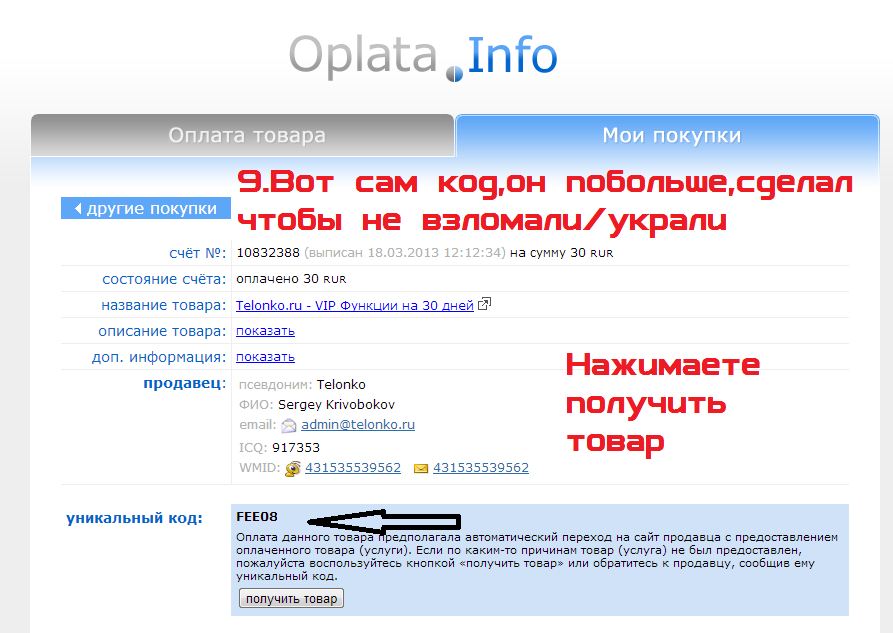Select the invoice date 18.03.2013 12:12:34
Viewport: 893px width, 633px height.
(435, 253)
